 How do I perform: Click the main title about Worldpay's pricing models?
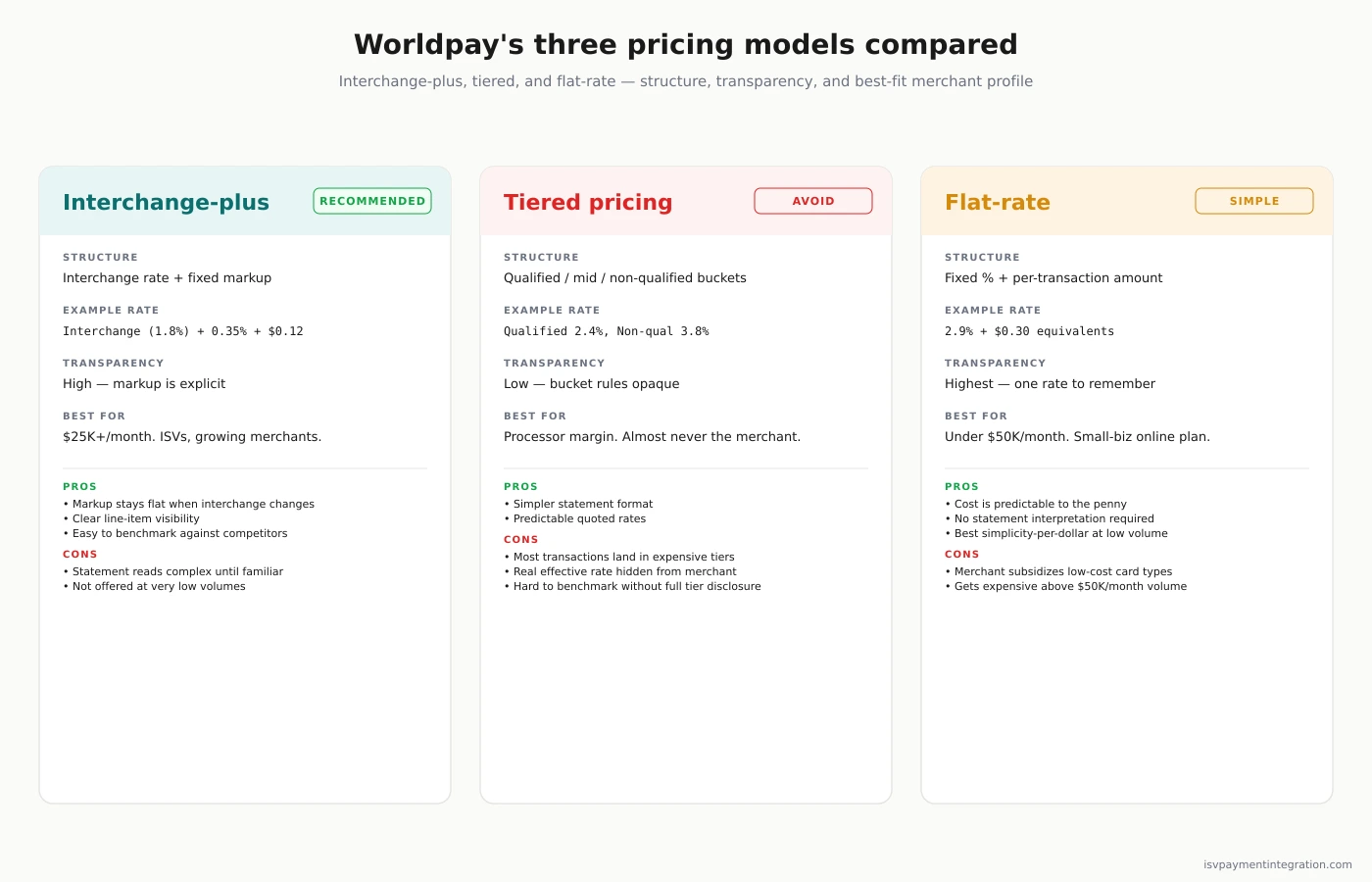point(686,44)
